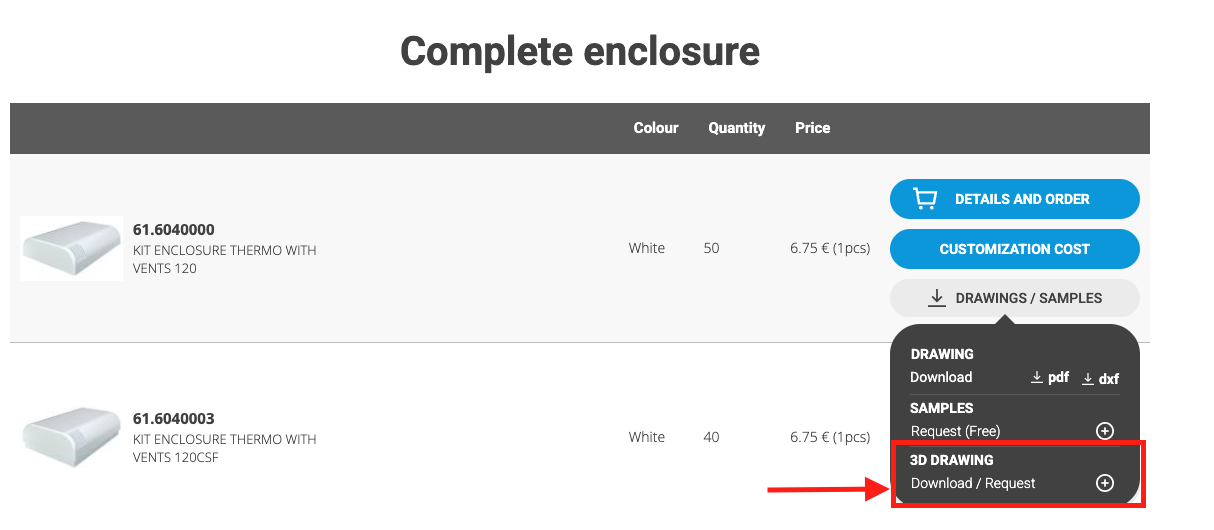Click the Details and Order button label
Image resolution: width=1214 pixels, height=530 pixels.
[x=1022, y=199]
